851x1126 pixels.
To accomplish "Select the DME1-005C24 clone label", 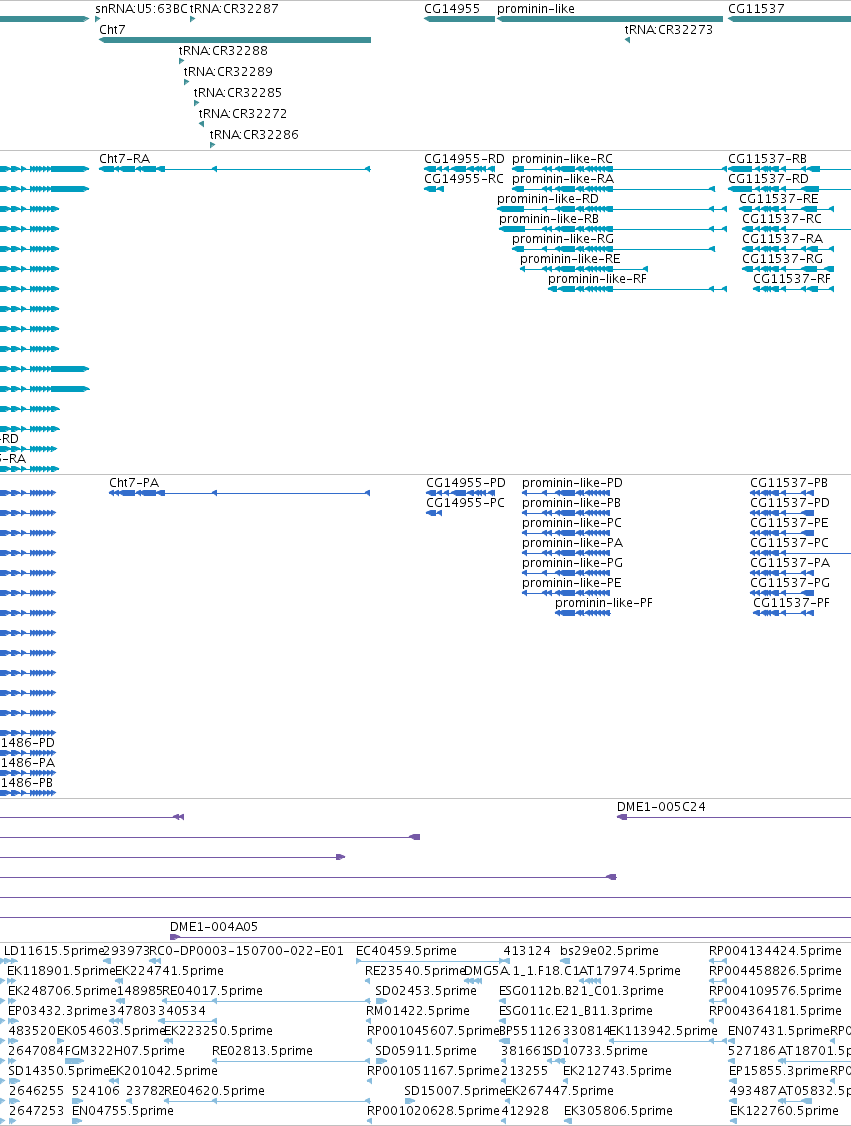I will point(661,807).
